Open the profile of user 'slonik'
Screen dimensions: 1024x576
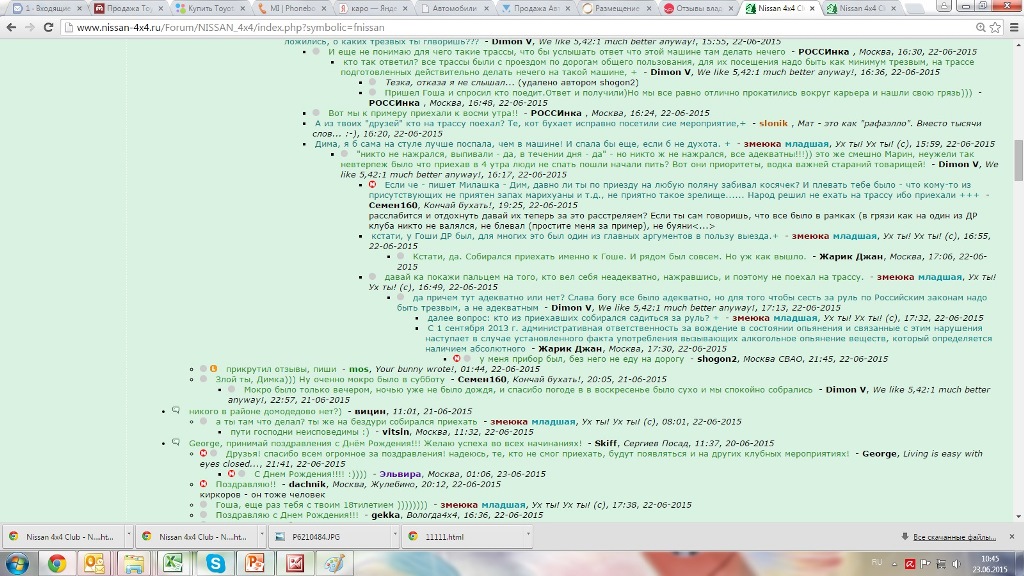pyautogui.click(x=773, y=123)
